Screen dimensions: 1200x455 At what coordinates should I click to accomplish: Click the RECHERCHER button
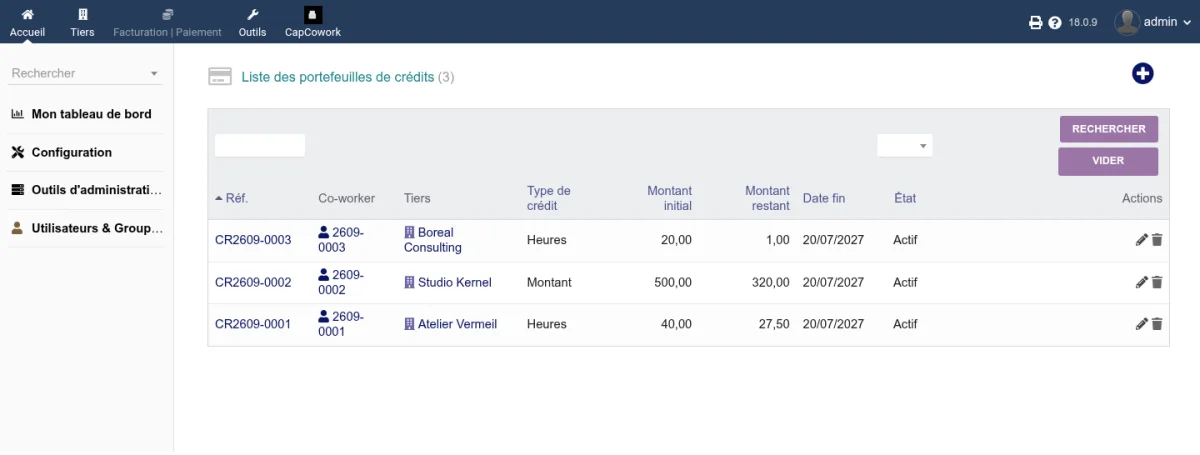point(1109,129)
